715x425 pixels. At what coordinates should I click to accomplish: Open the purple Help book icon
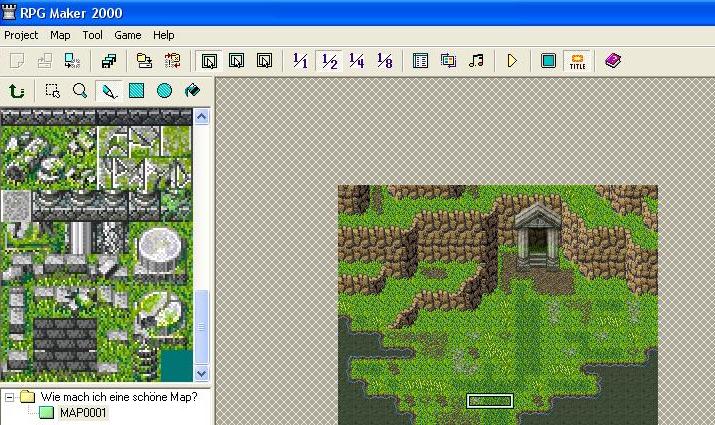pos(613,61)
